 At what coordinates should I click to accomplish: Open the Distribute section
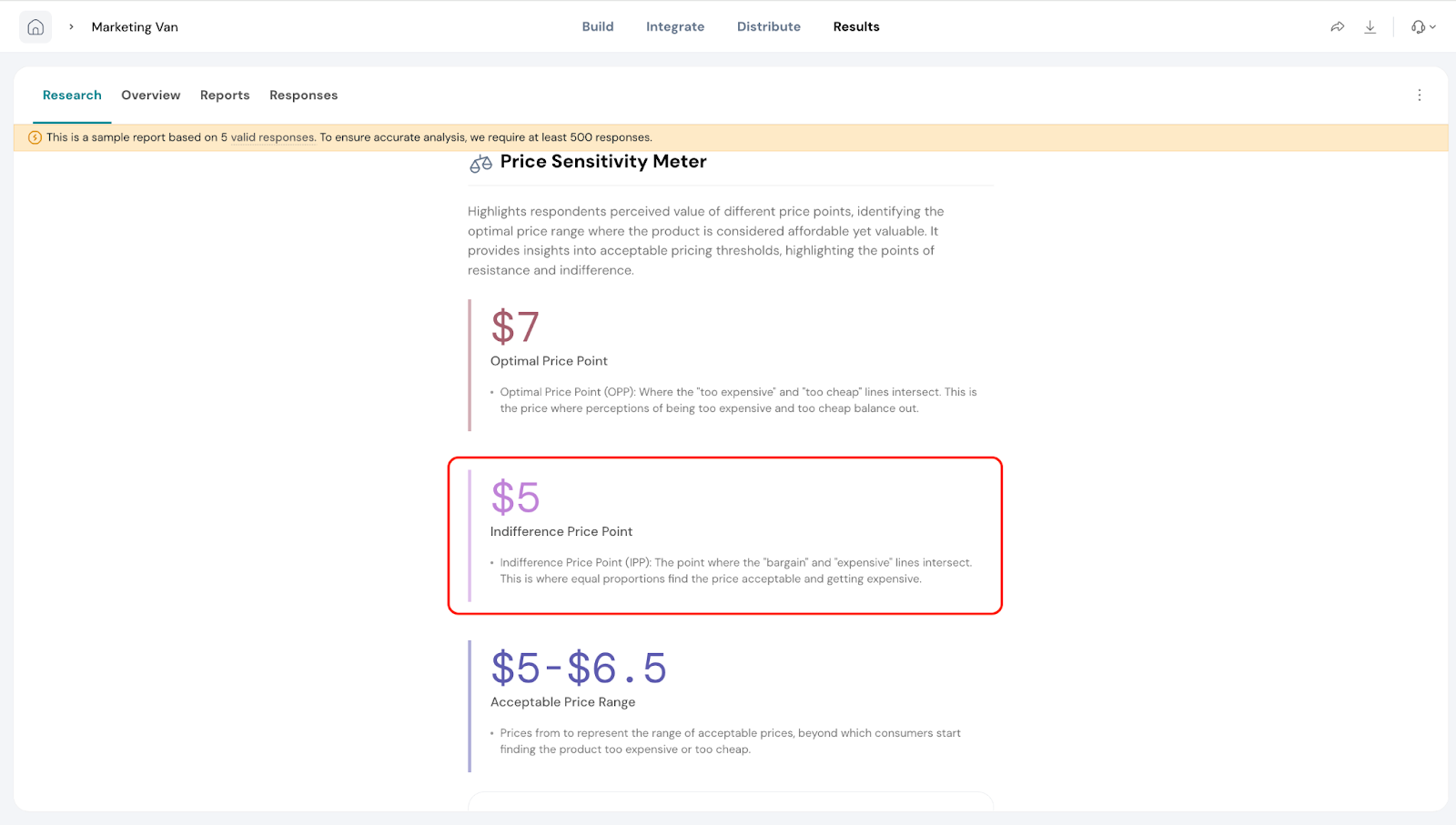768,27
